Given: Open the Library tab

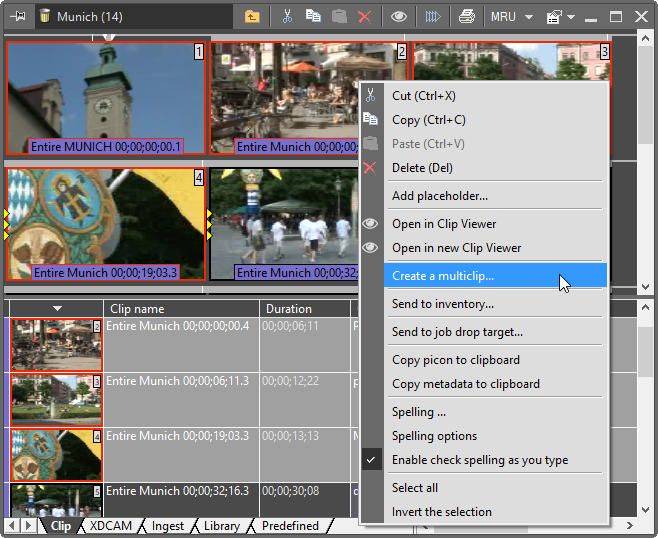Looking at the screenshot, I should pyautogui.click(x=221, y=525).
